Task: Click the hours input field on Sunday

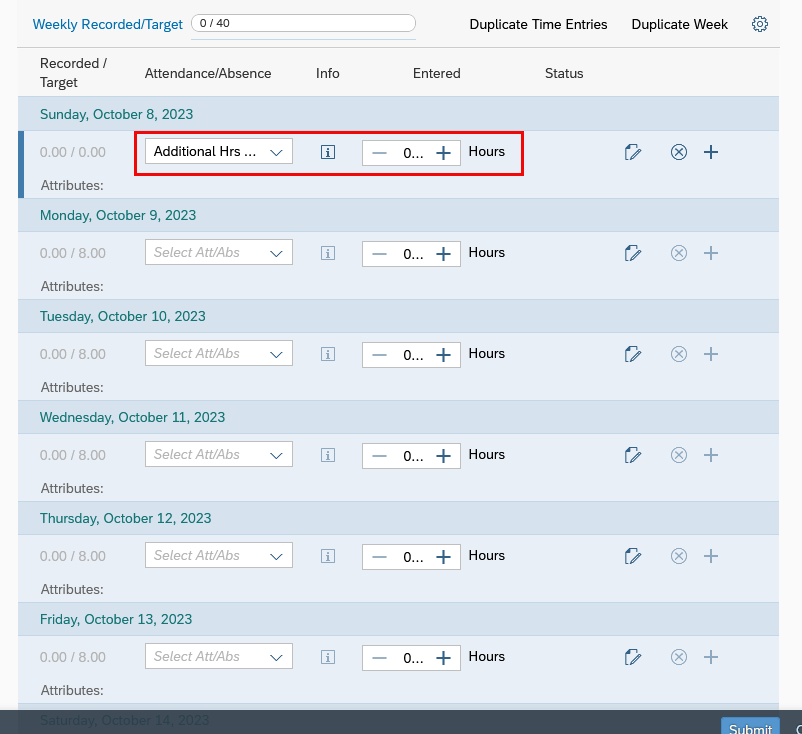Action: (411, 151)
